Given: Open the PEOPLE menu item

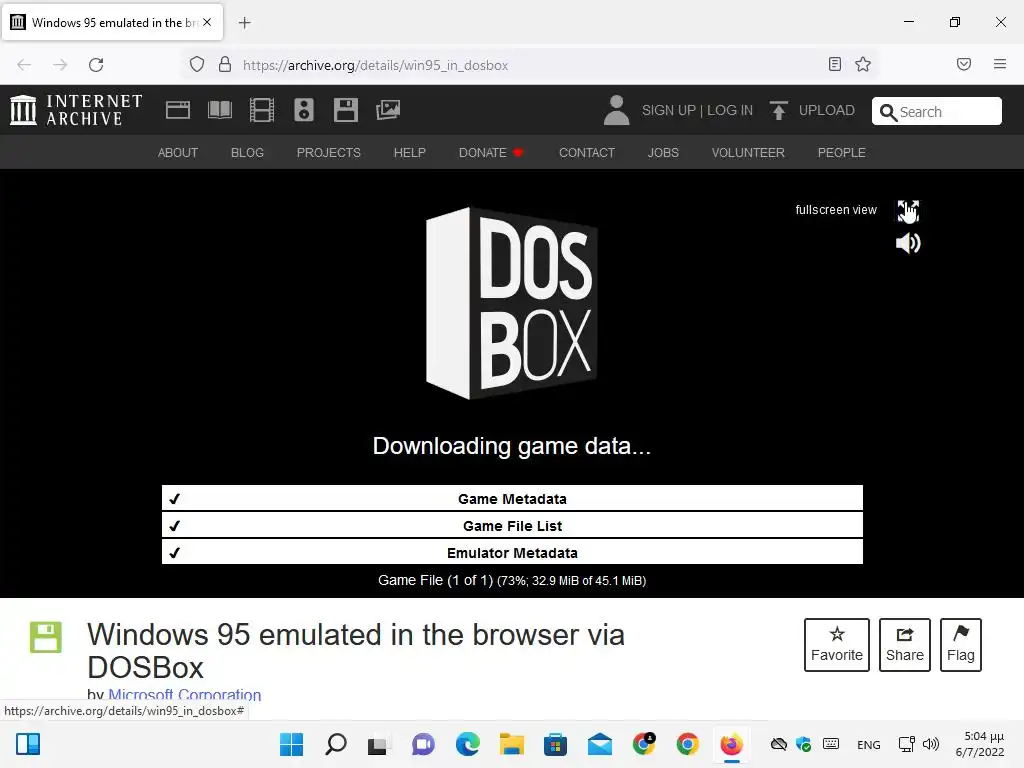Looking at the screenshot, I should pyautogui.click(x=841, y=153).
